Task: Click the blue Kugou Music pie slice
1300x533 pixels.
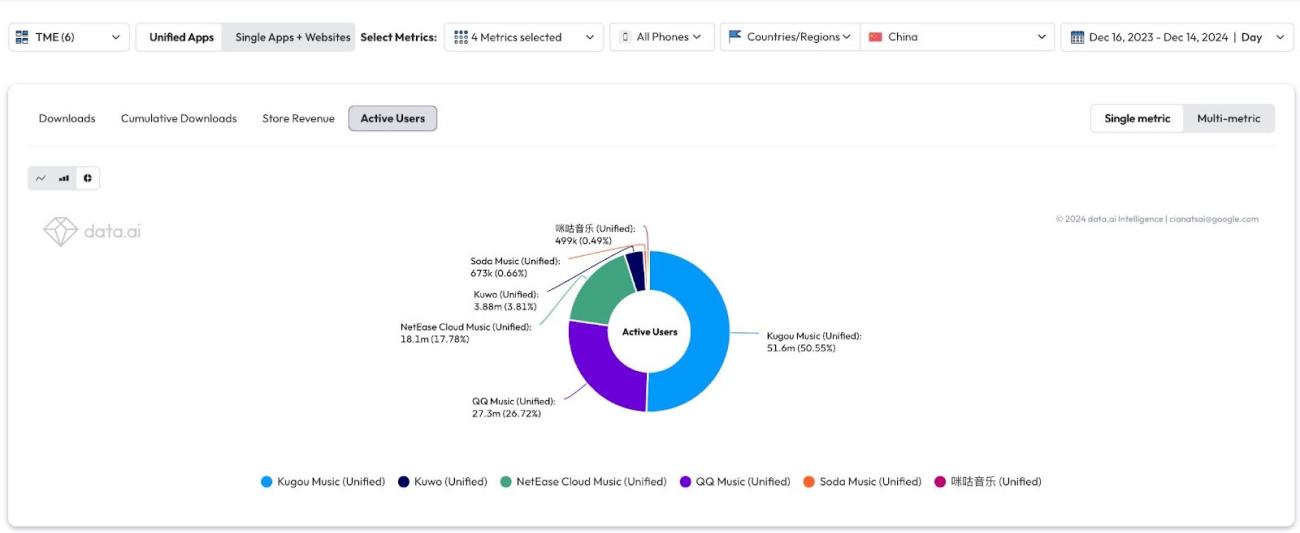Action: [708, 330]
